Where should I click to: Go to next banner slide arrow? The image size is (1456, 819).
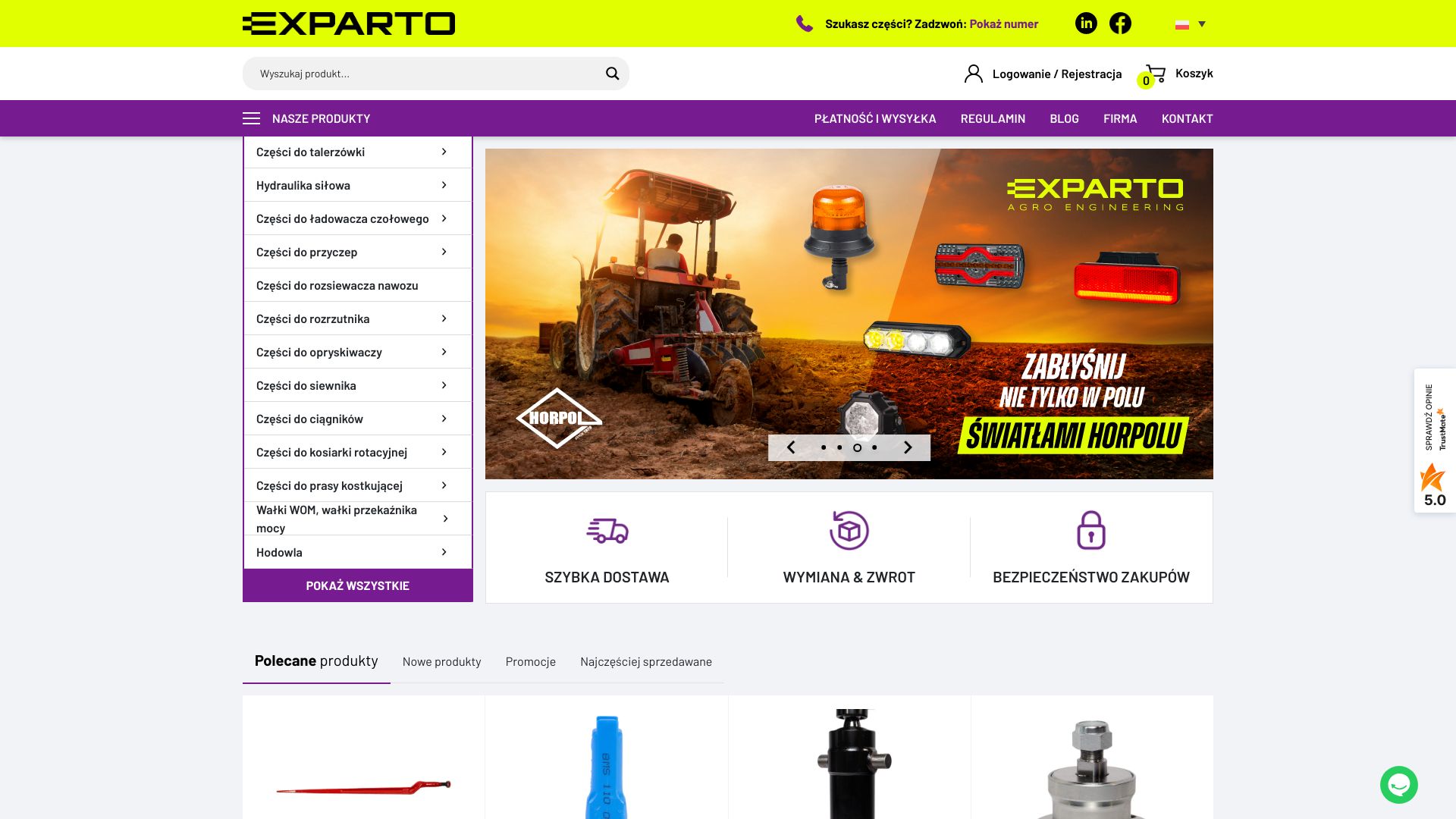click(x=908, y=447)
